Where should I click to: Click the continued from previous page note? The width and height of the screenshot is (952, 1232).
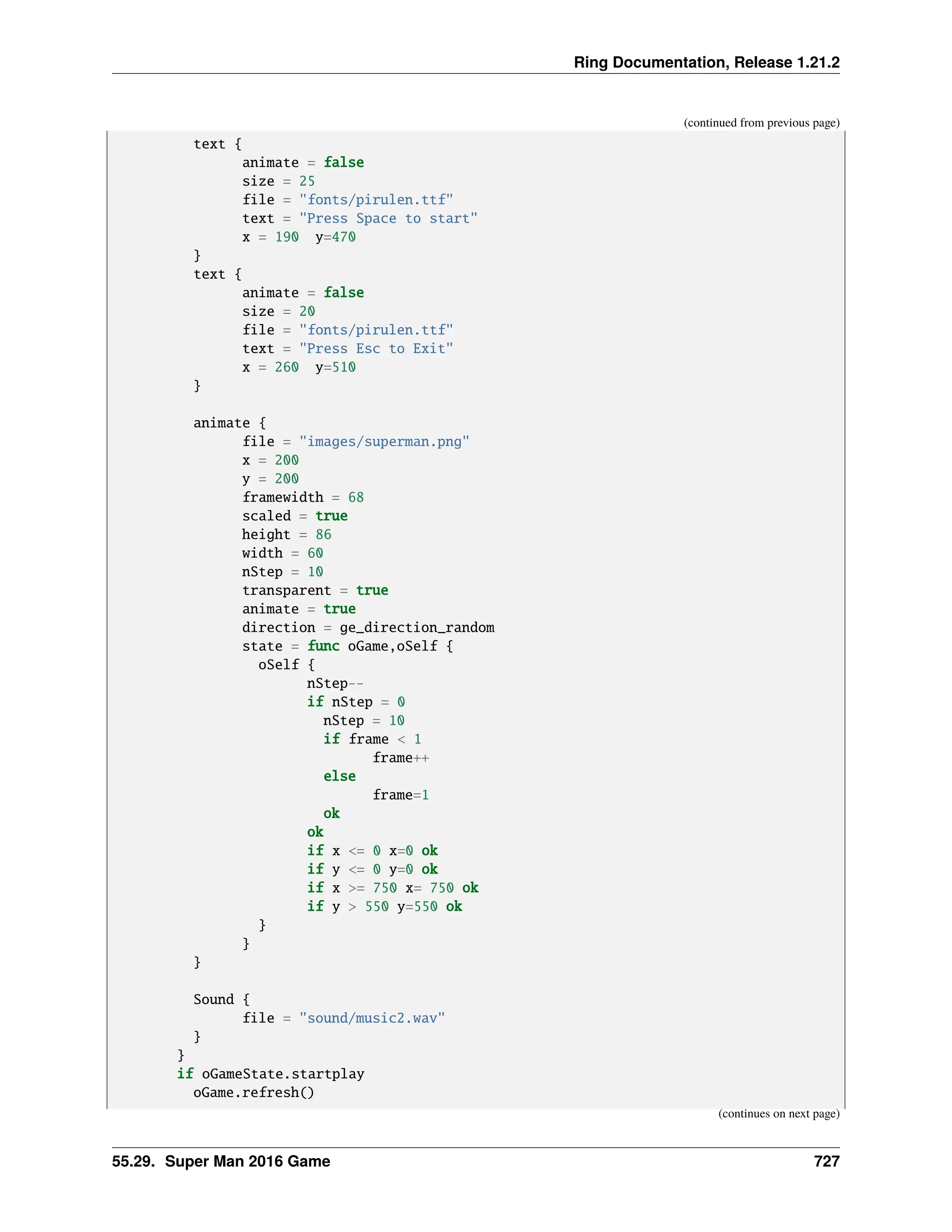tap(761, 123)
